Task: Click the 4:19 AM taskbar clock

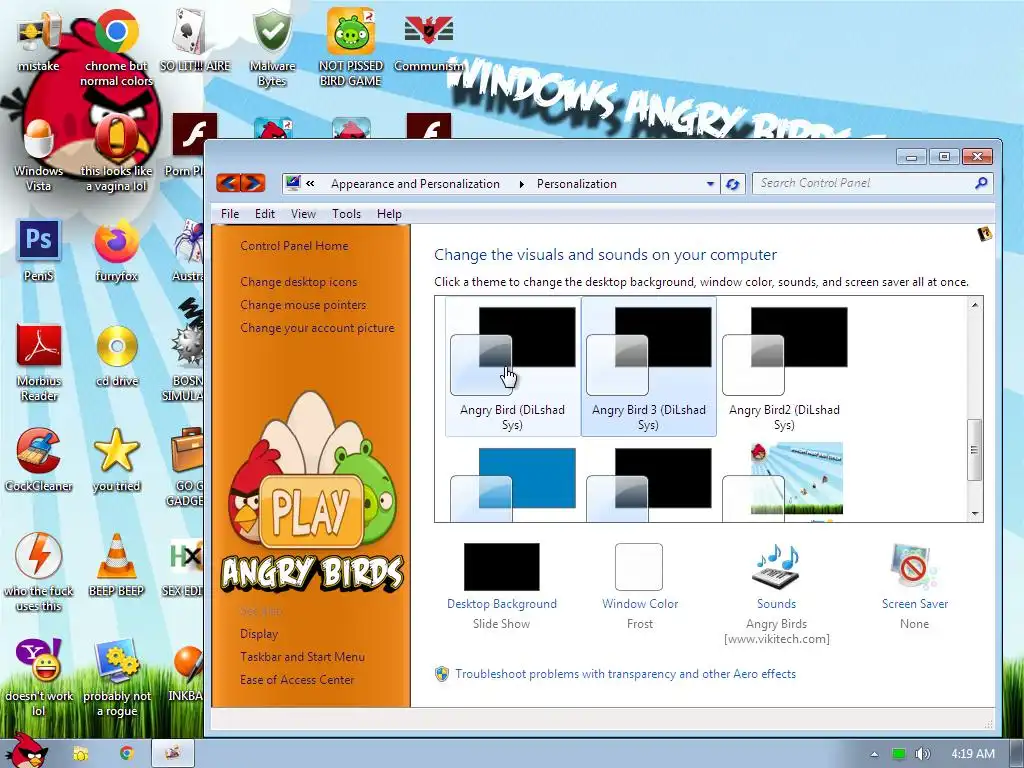Action: click(x=973, y=754)
